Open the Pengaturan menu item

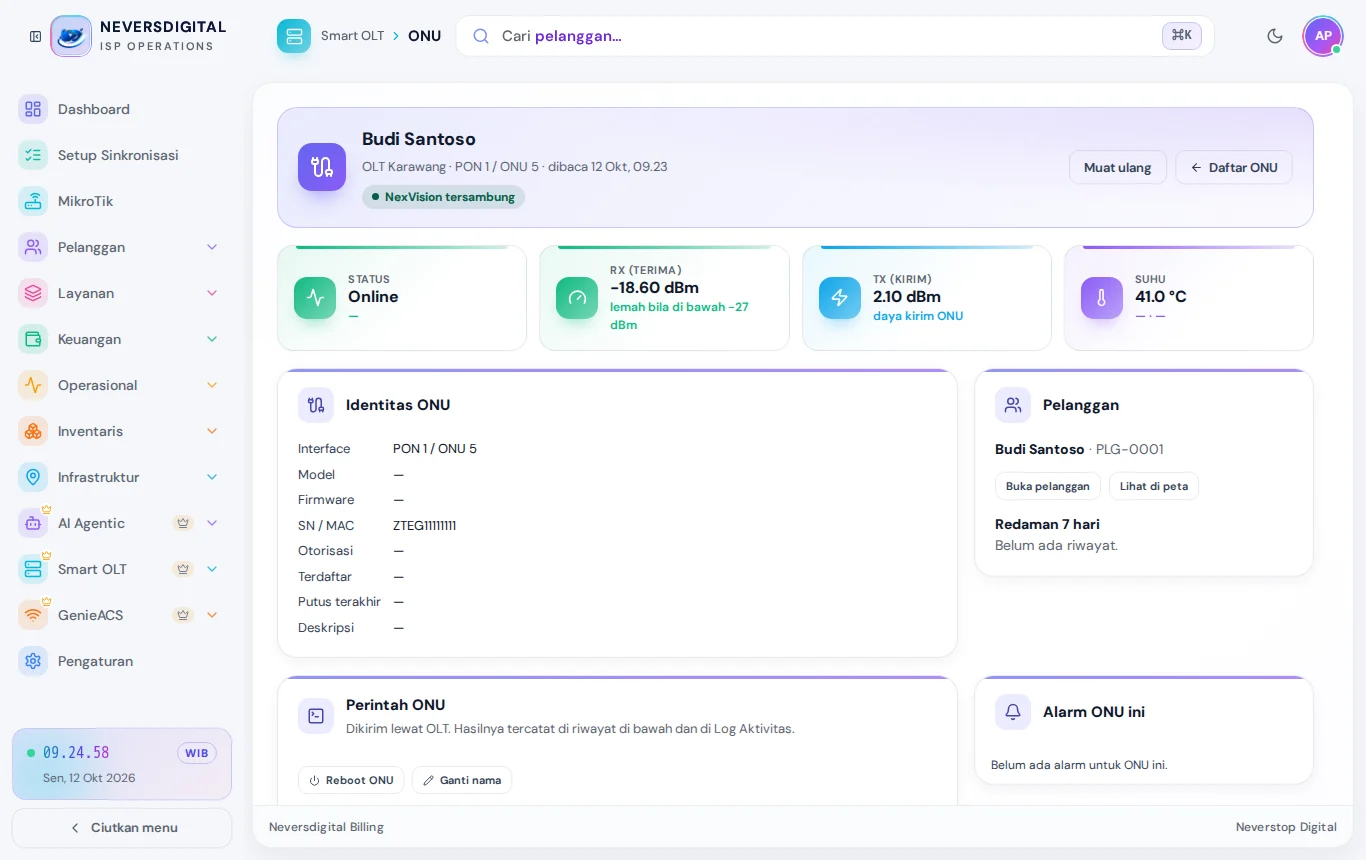(122, 661)
